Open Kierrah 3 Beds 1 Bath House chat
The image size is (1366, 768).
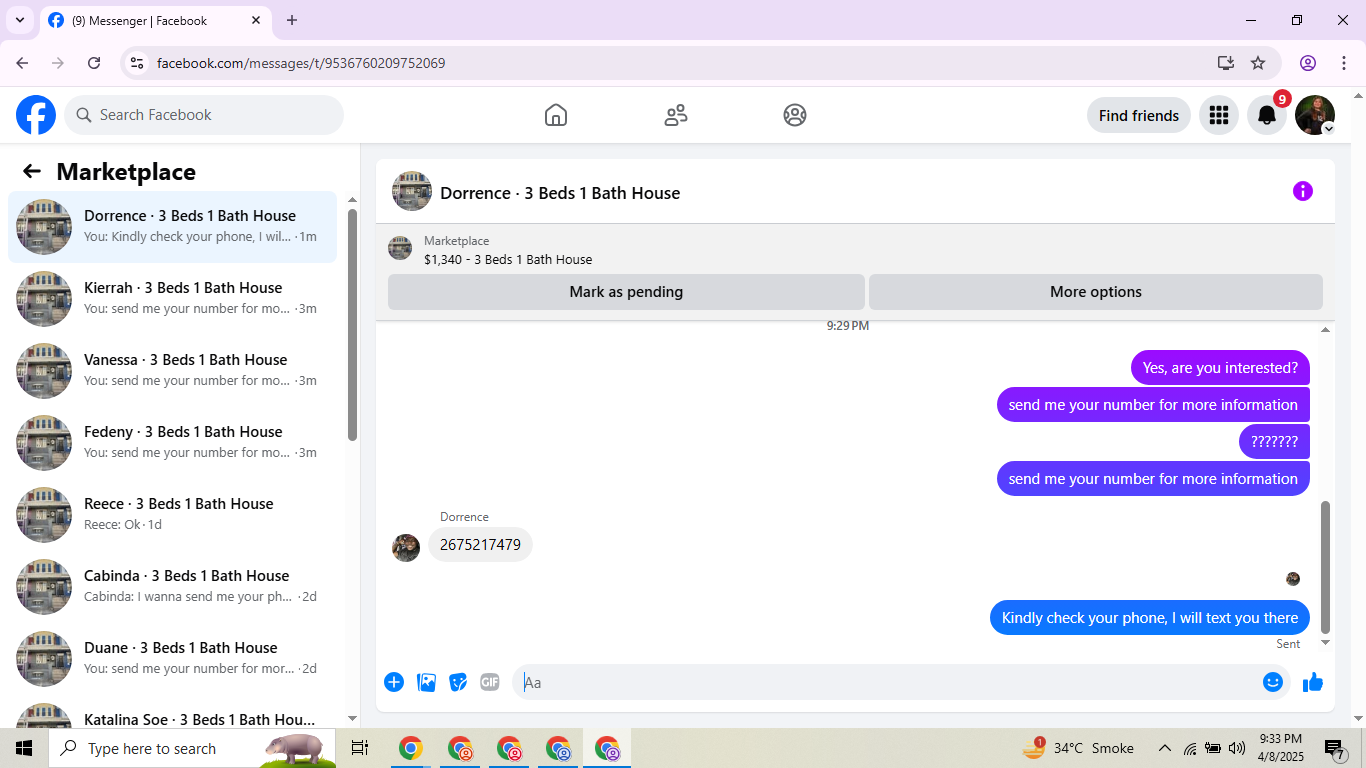(x=172, y=299)
